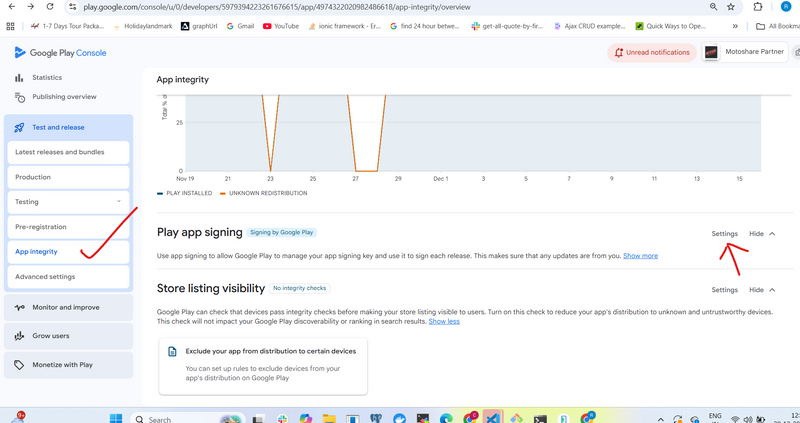Reload the page with browser refresh icon
Viewport: 800px width, 423px height.
tap(52, 6)
